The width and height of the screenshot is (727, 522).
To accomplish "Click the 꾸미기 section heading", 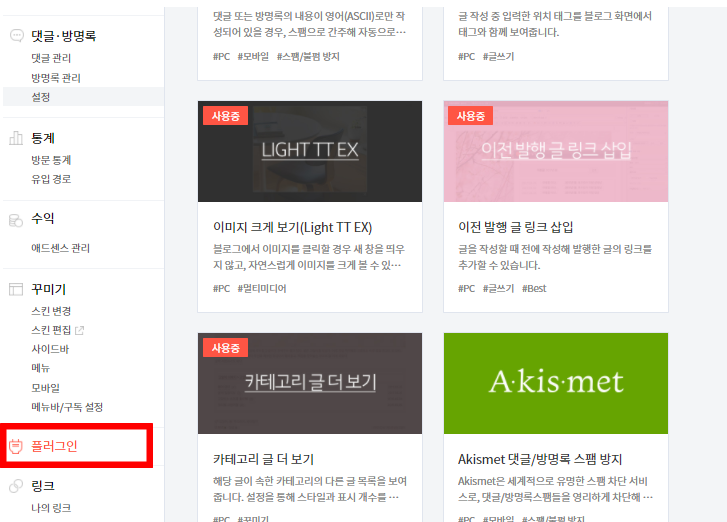I will coord(48,289).
